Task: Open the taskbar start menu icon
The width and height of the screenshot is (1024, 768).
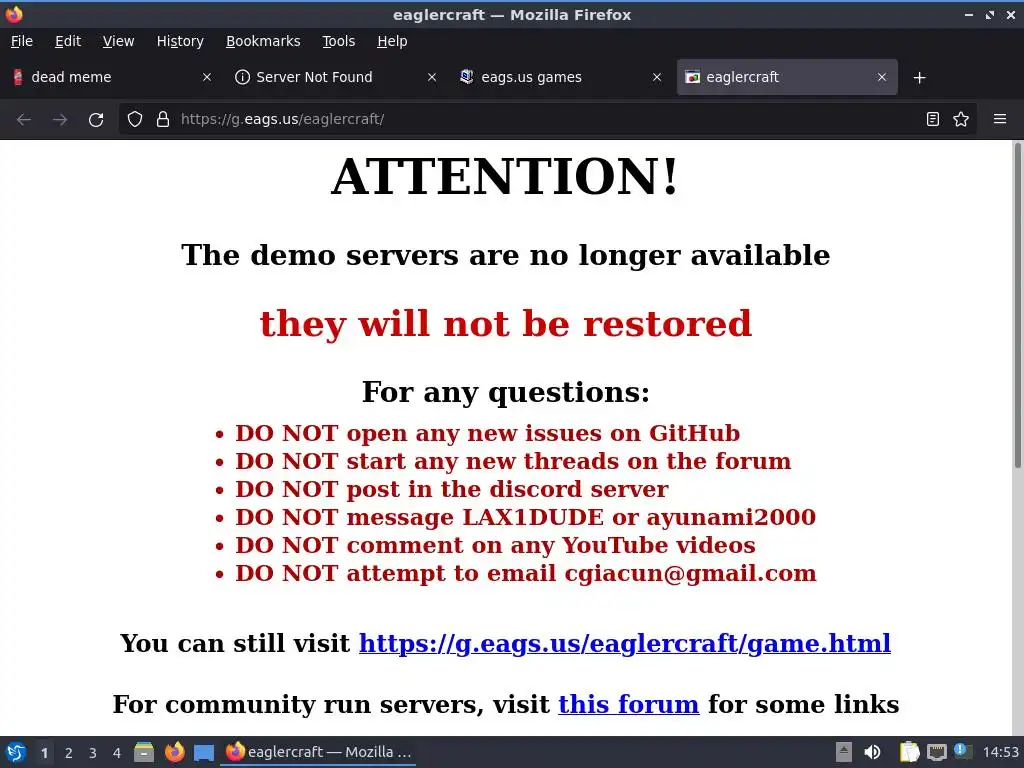Action: 16,752
